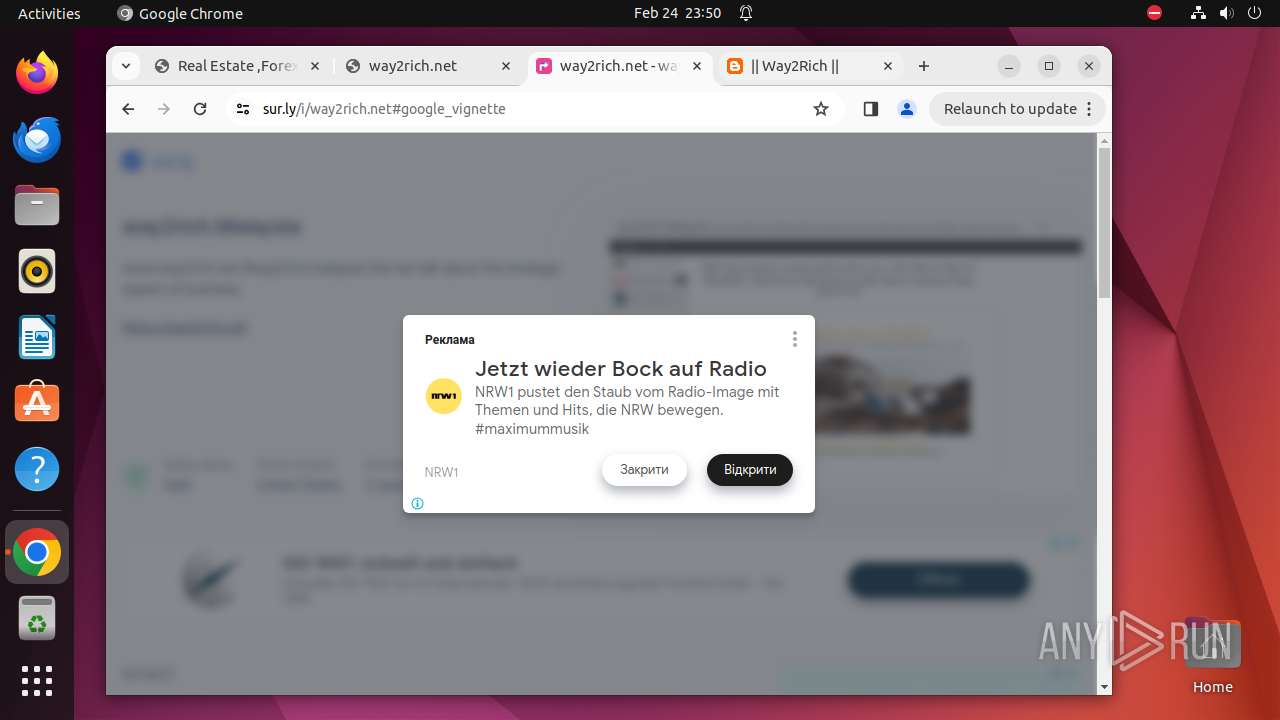Reload the current page
The height and width of the screenshot is (720, 1280).
point(200,109)
